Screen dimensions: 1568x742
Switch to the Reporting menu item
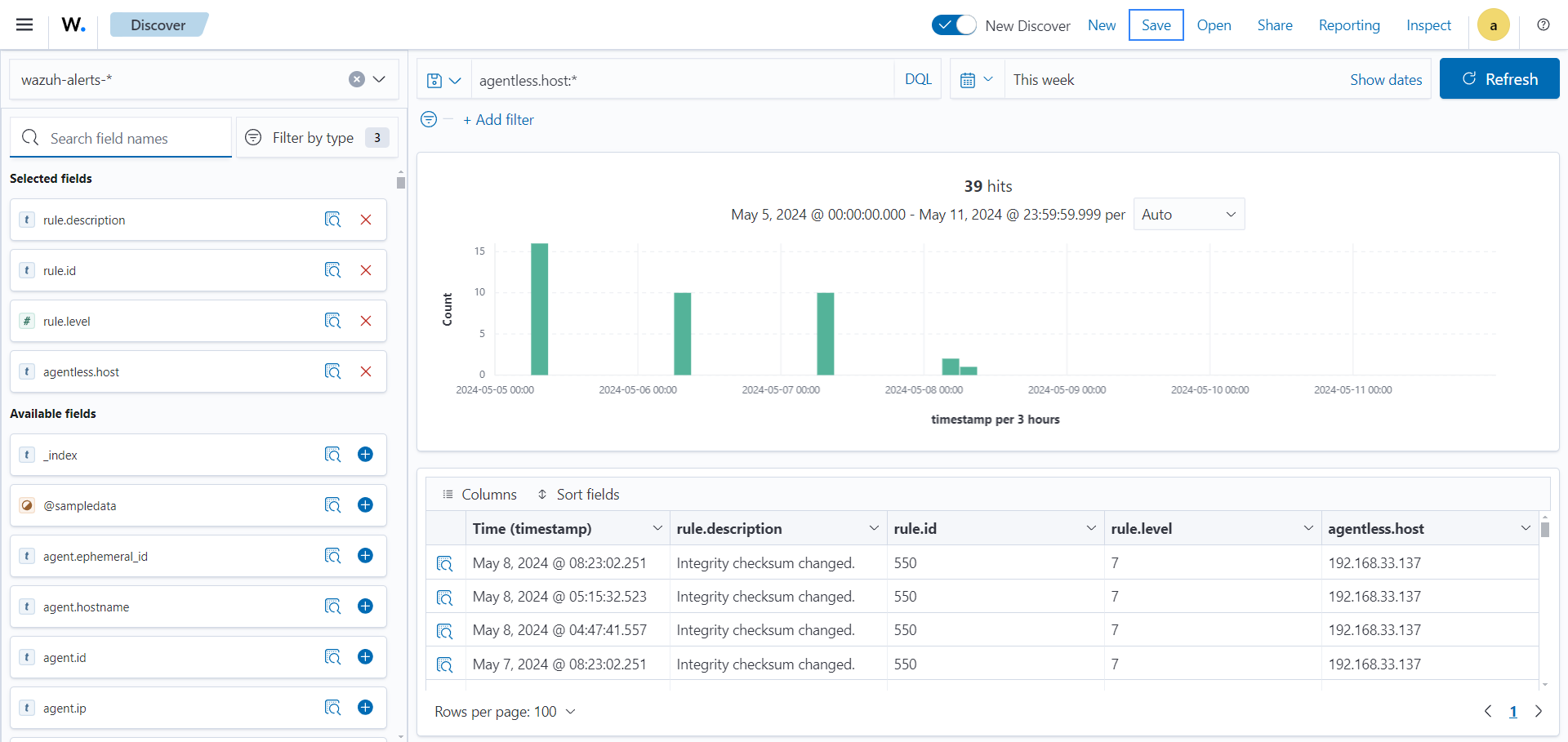[x=1349, y=25]
